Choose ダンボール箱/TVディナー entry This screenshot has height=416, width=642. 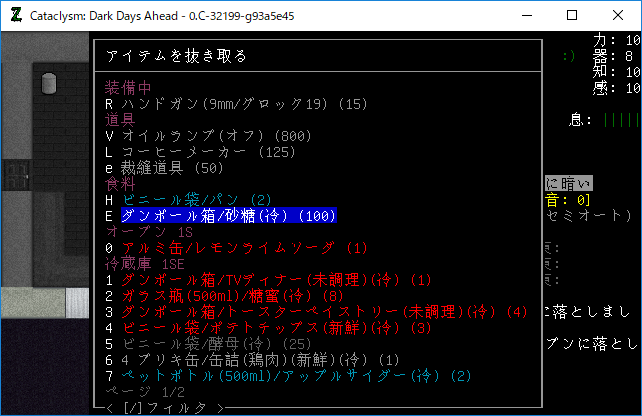point(268,279)
